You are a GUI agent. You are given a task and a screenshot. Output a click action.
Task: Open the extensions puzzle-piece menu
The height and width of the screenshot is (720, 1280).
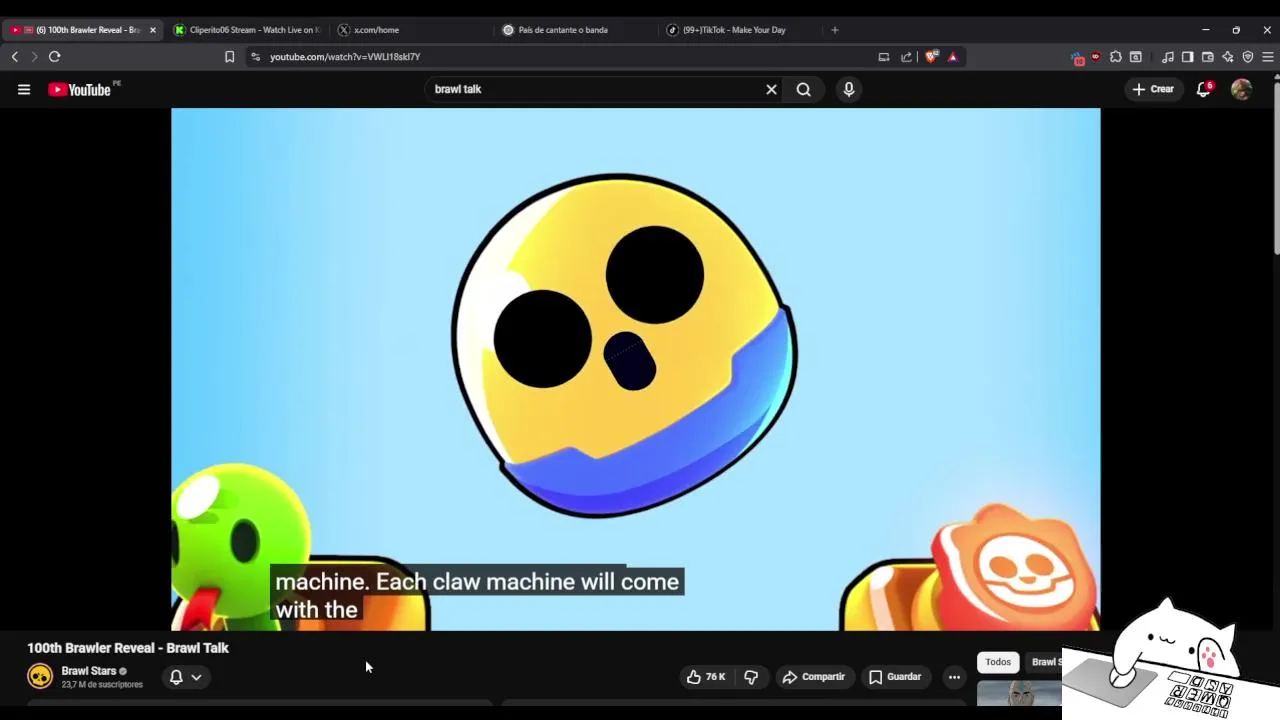(1116, 57)
